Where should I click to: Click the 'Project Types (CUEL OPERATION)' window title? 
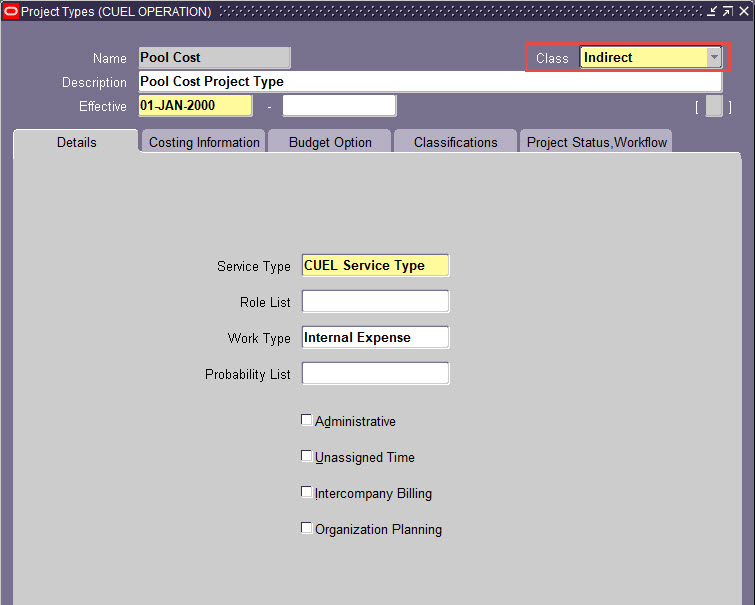tap(116, 12)
